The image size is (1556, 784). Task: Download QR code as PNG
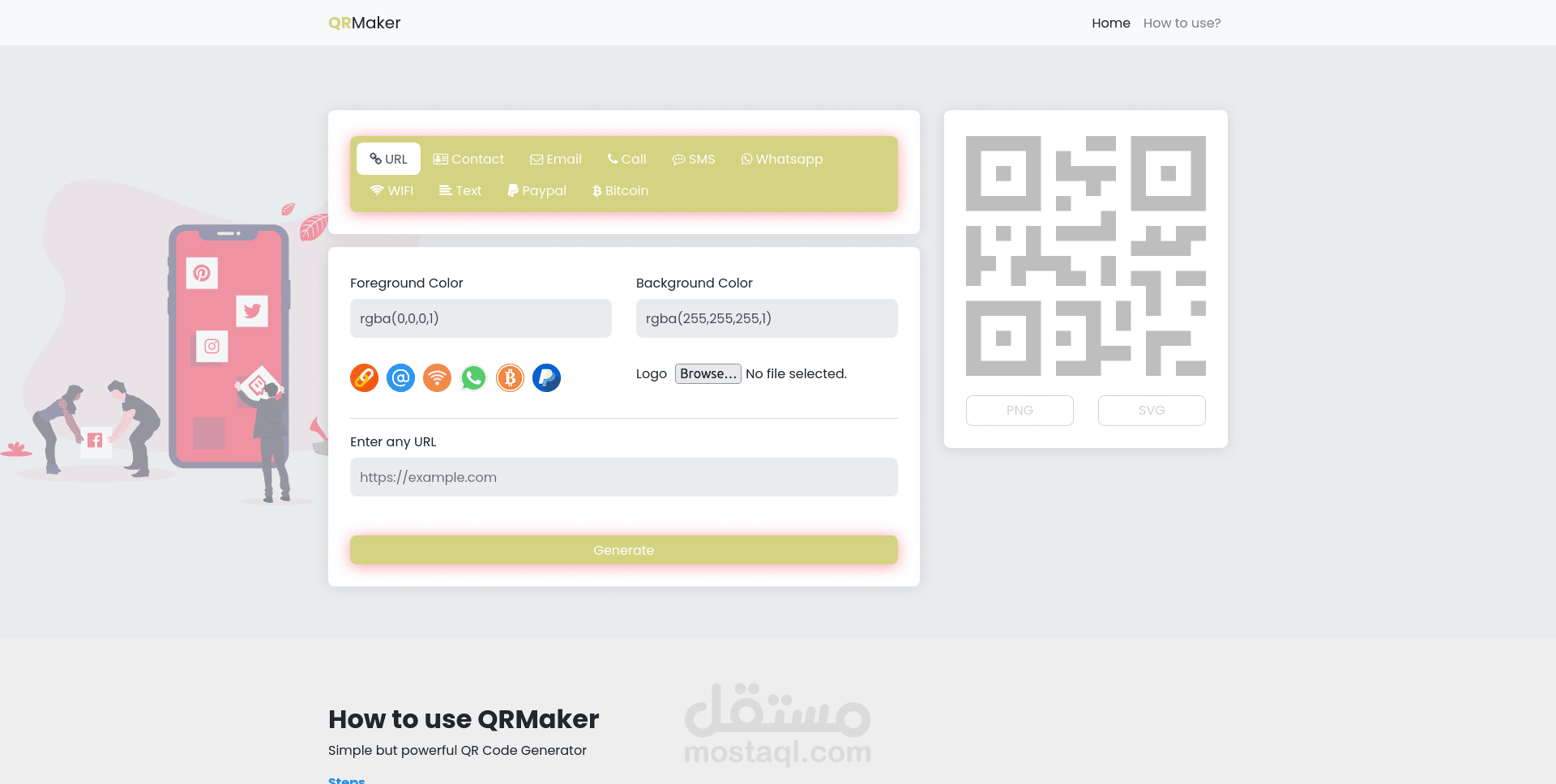coord(1020,410)
